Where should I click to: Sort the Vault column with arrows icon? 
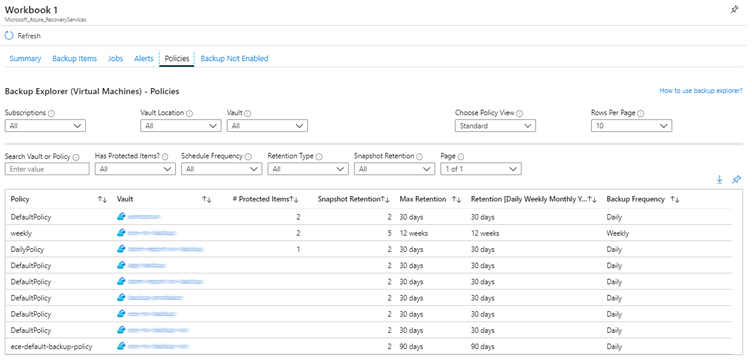[x=207, y=199]
